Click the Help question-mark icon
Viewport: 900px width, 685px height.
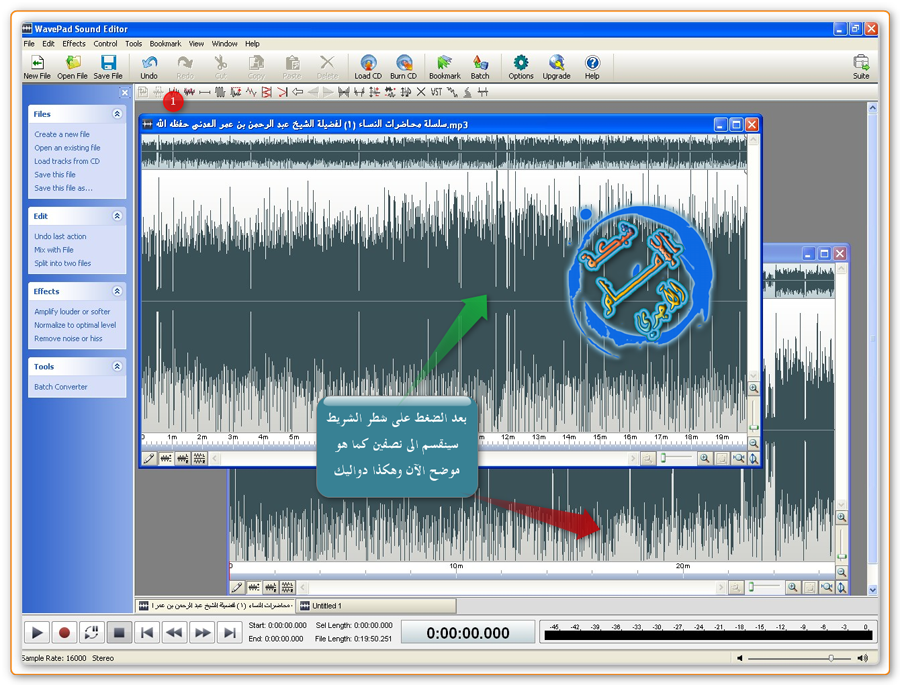(x=592, y=67)
